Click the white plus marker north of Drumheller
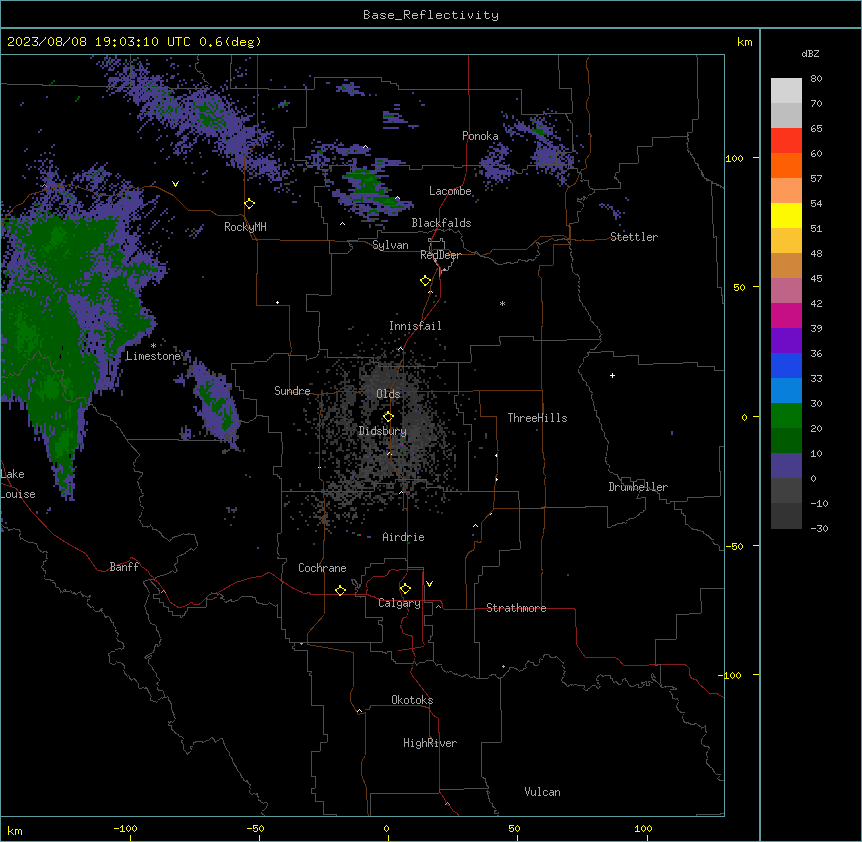The width and height of the screenshot is (862, 842). [612, 375]
